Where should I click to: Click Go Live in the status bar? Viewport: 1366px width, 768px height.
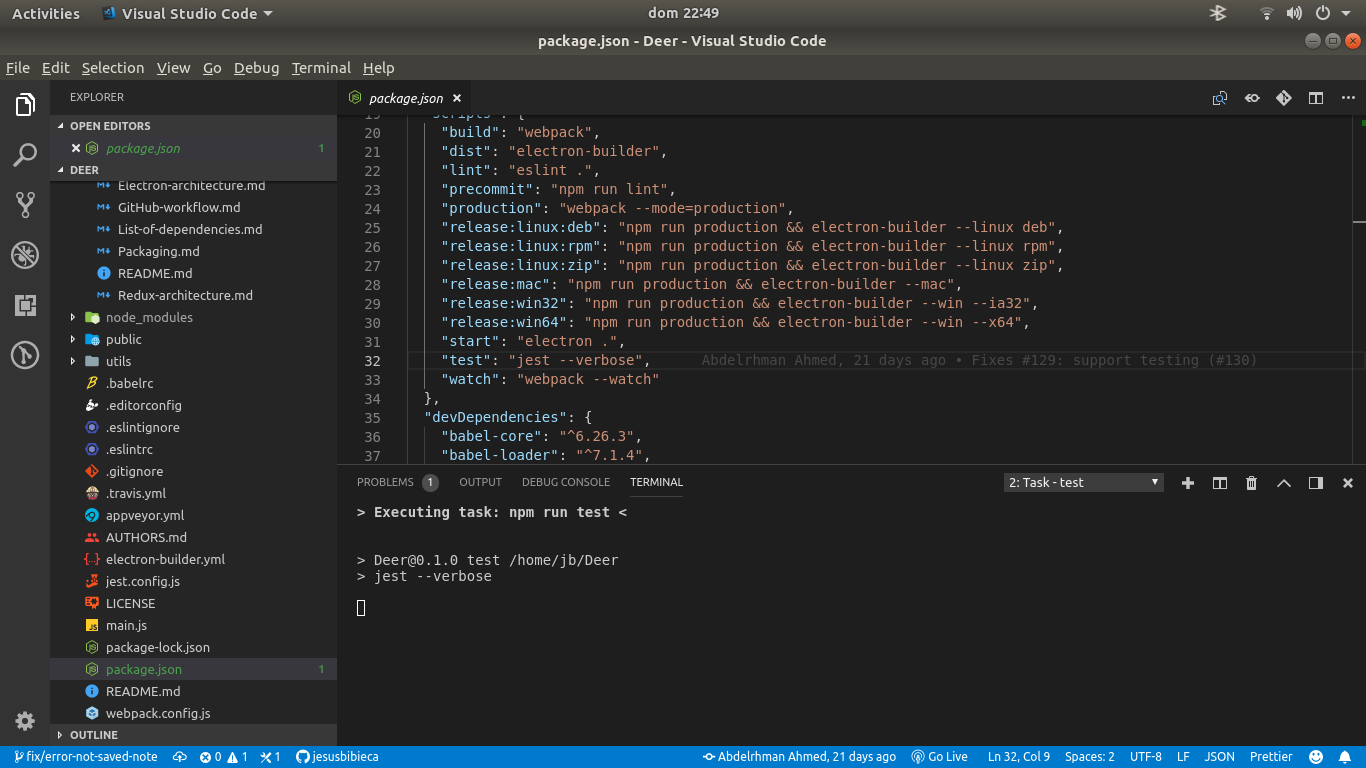pyautogui.click(x=939, y=757)
